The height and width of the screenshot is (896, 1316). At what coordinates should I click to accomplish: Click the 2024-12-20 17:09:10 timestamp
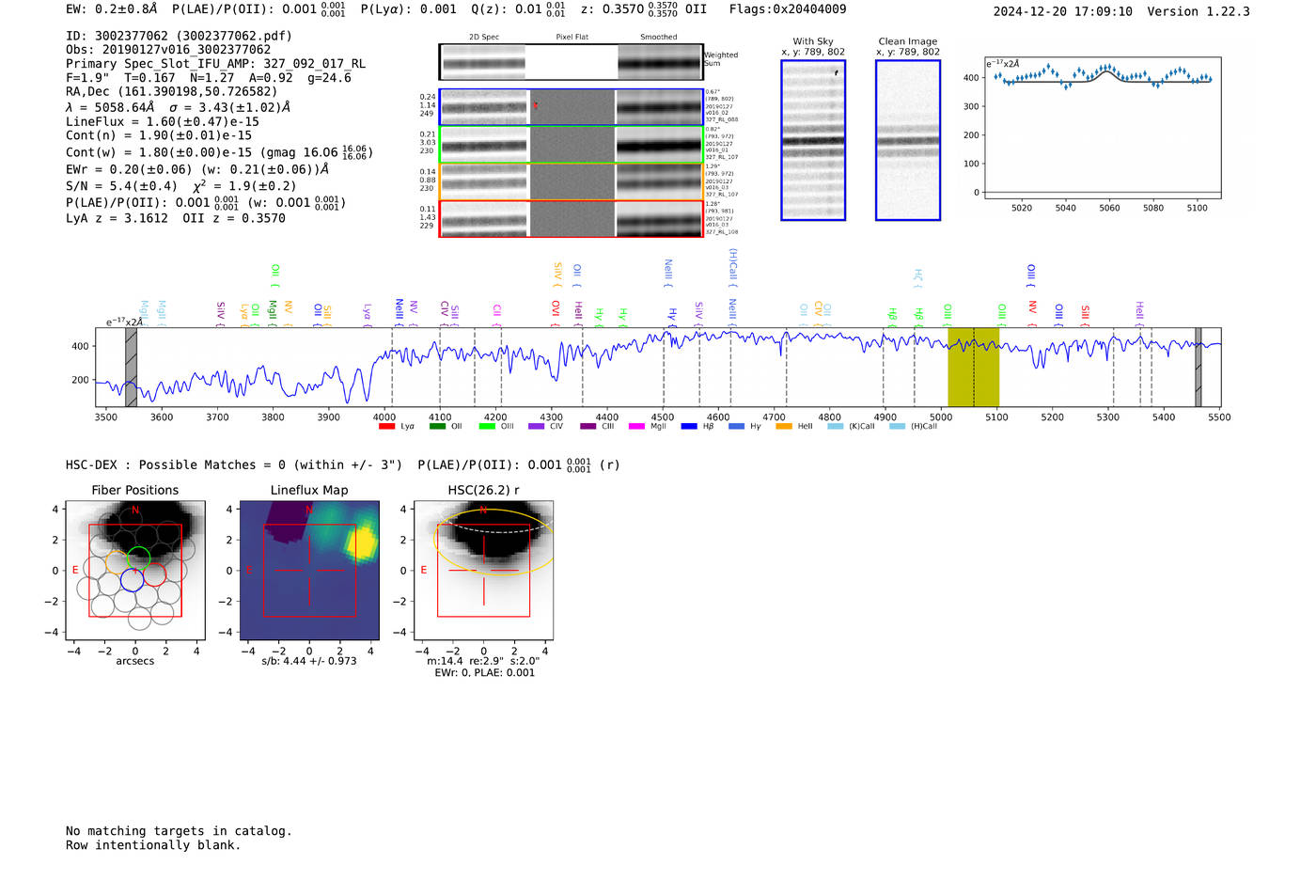coord(1063,11)
